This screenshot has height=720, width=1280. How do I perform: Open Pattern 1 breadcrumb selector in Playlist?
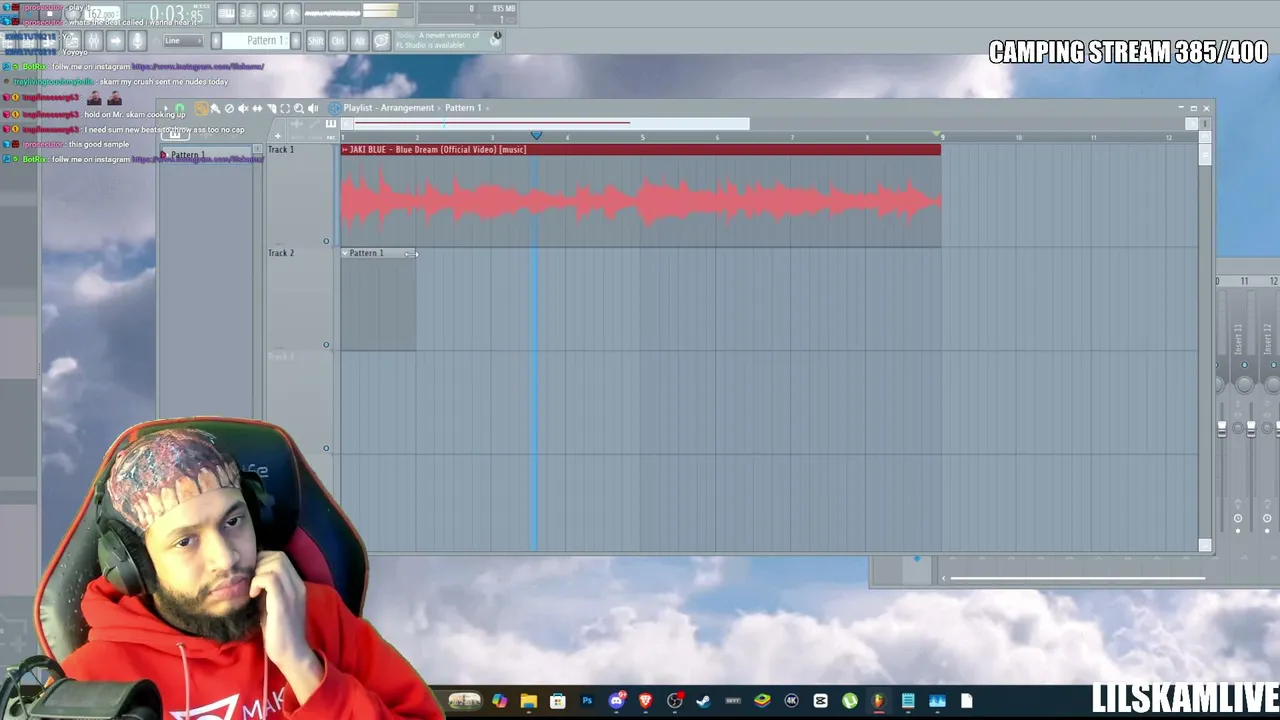[x=463, y=108]
